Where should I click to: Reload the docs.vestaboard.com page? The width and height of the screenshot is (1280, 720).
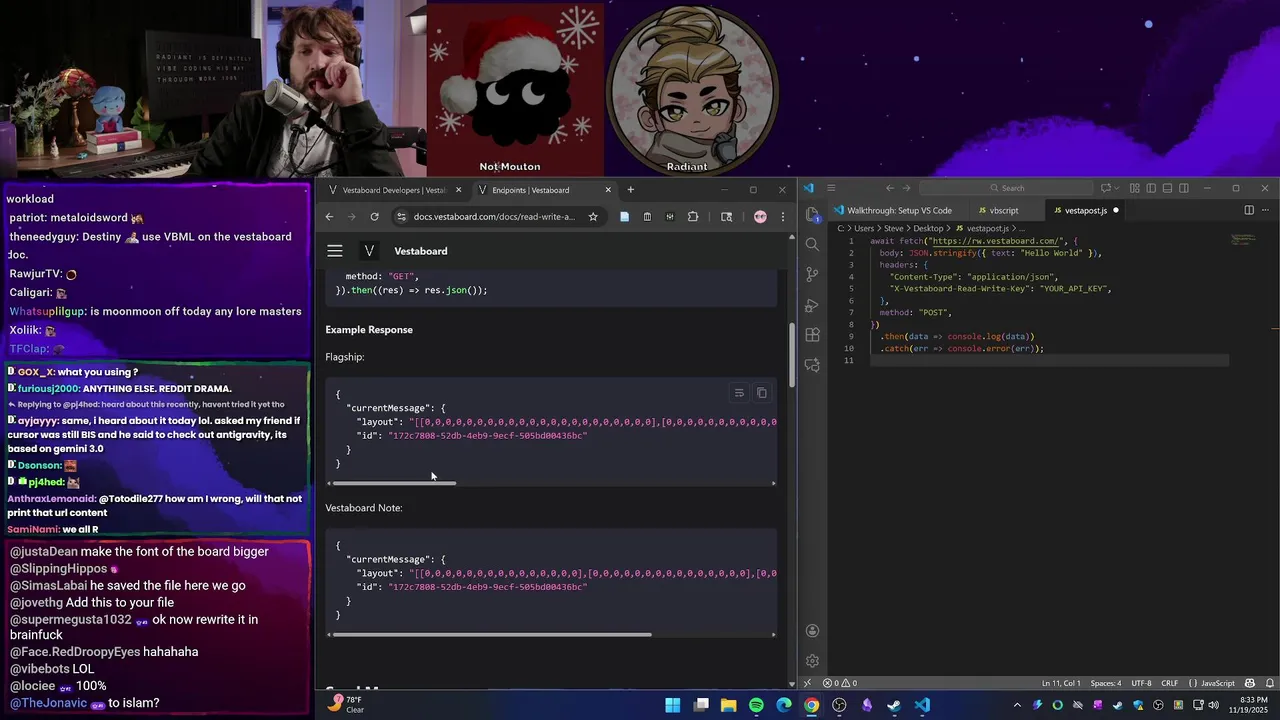[374, 217]
